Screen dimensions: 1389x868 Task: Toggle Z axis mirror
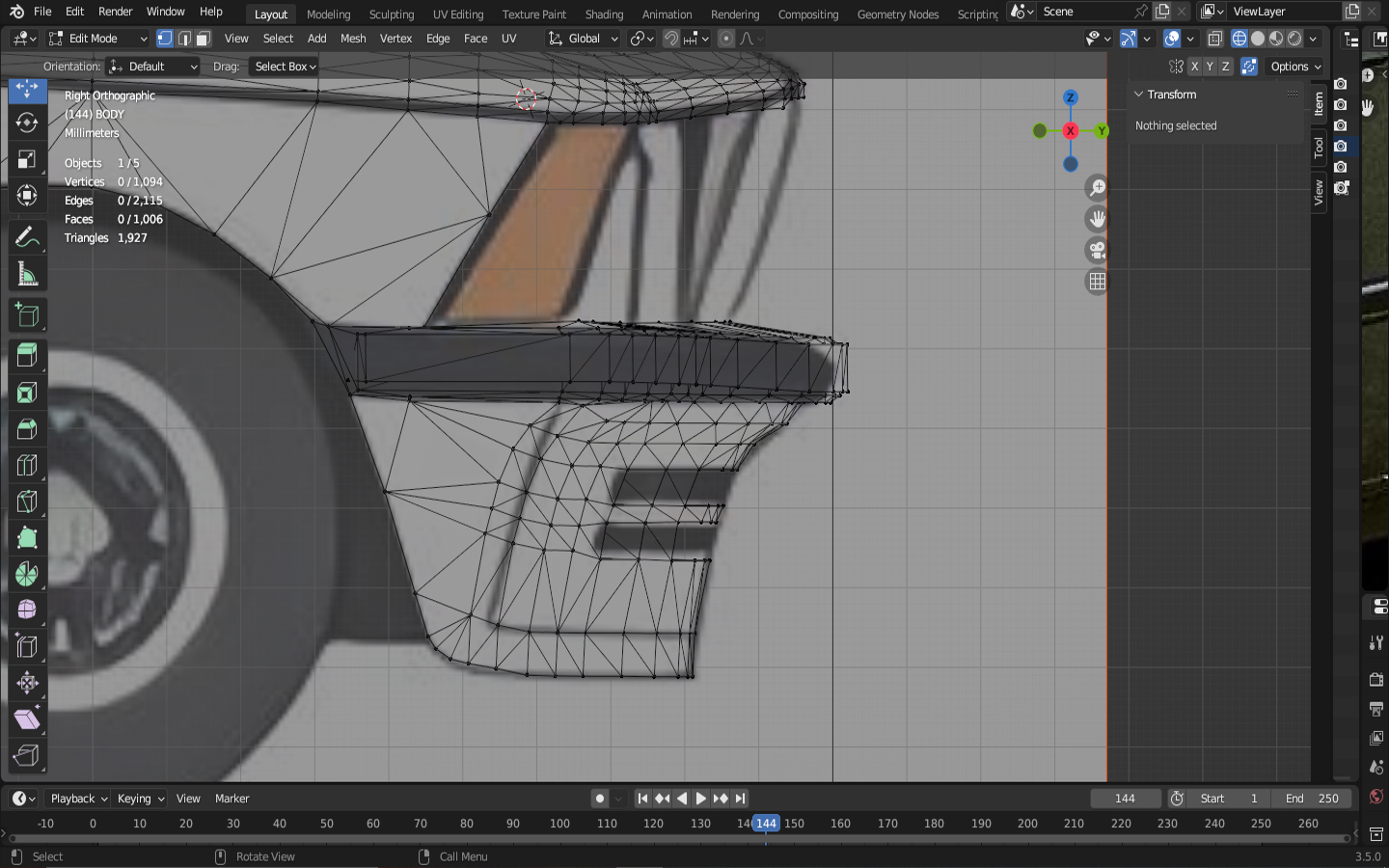click(1225, 67)
